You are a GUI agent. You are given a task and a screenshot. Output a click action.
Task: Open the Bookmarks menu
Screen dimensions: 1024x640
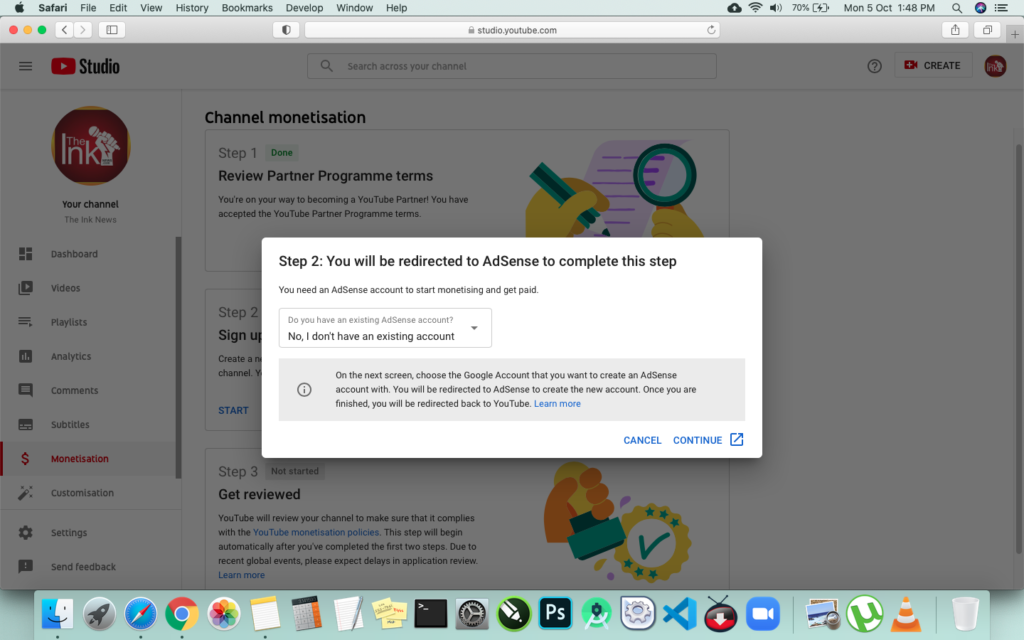coord(247,8)
